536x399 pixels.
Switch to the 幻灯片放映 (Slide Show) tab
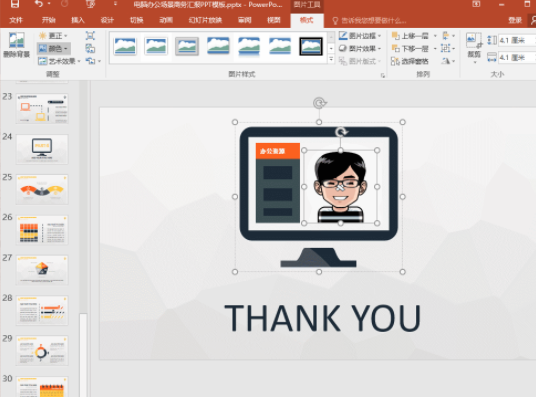205,20
